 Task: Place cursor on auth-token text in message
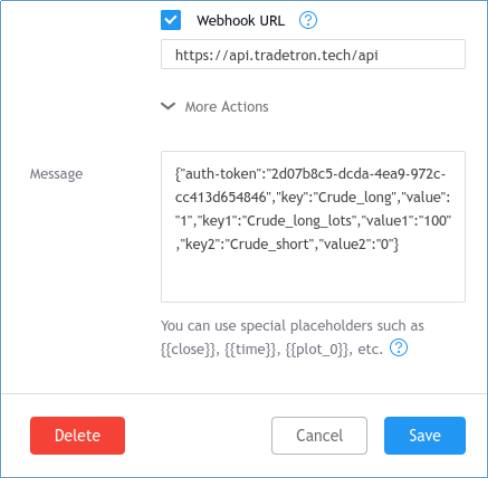[221, 174]
